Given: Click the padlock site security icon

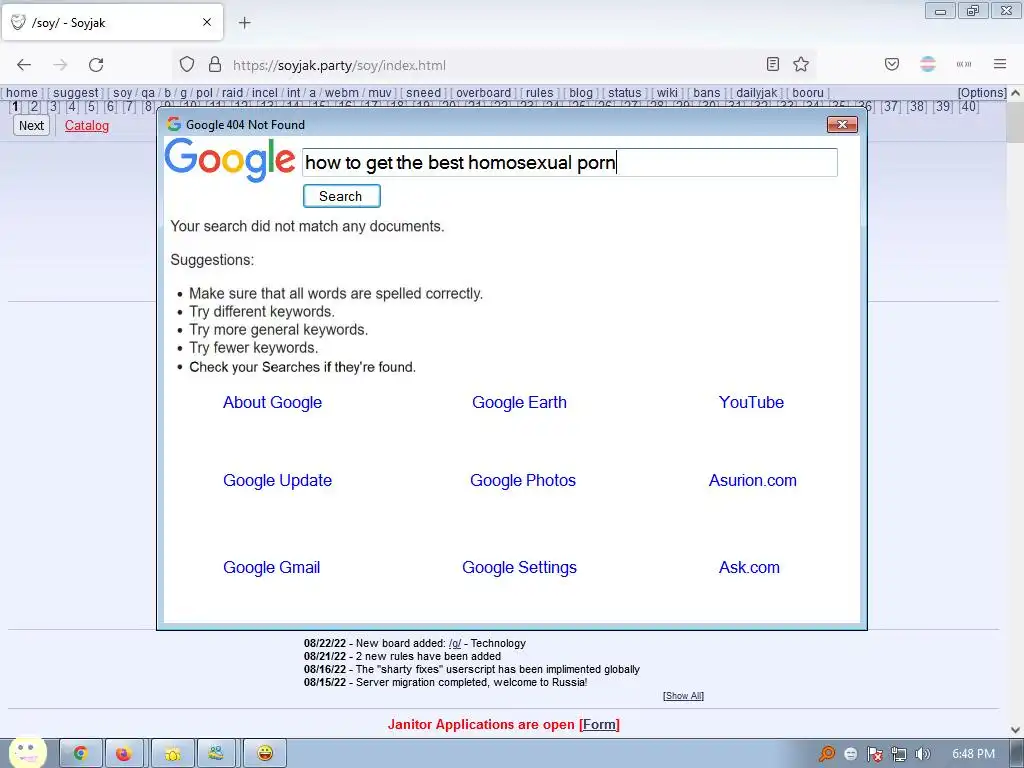Looking at the screenshot, I should click(215, 65).
